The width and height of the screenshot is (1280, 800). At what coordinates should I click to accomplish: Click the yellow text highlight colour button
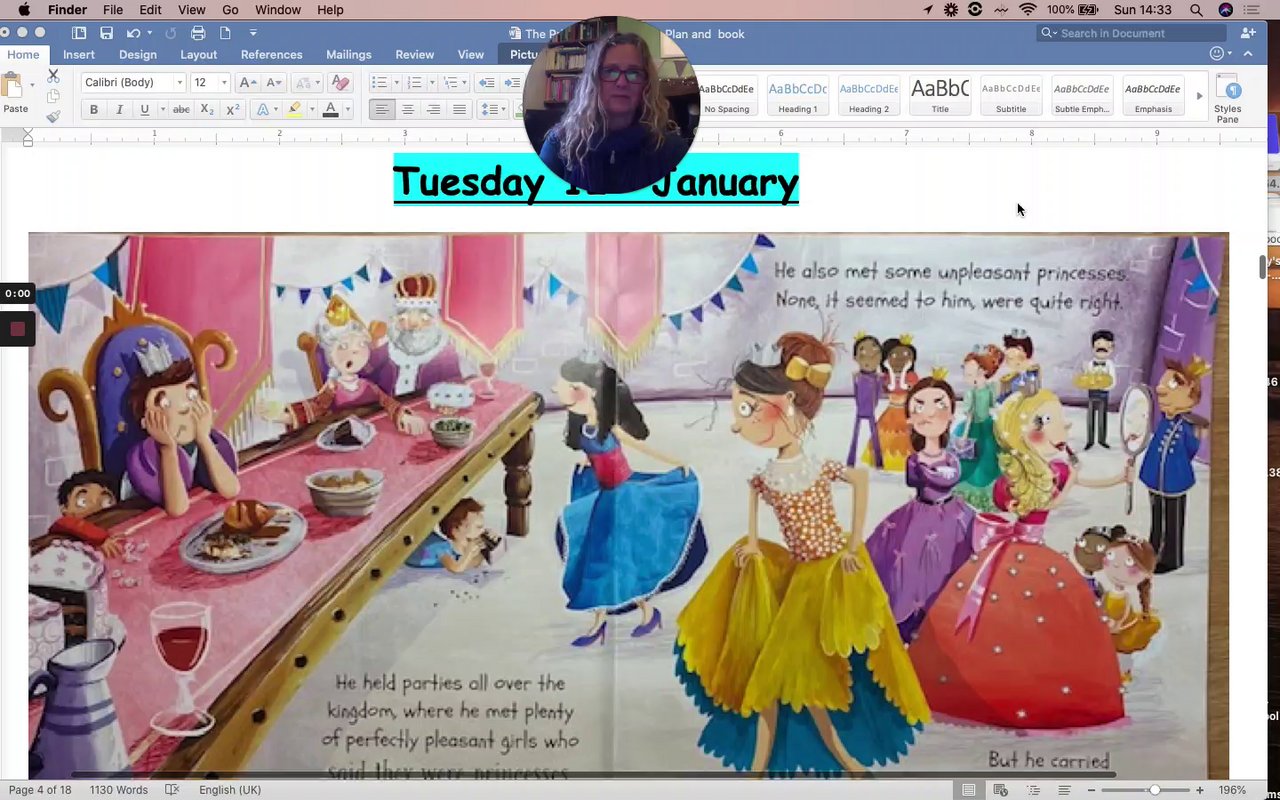click(x=294, y=110)
